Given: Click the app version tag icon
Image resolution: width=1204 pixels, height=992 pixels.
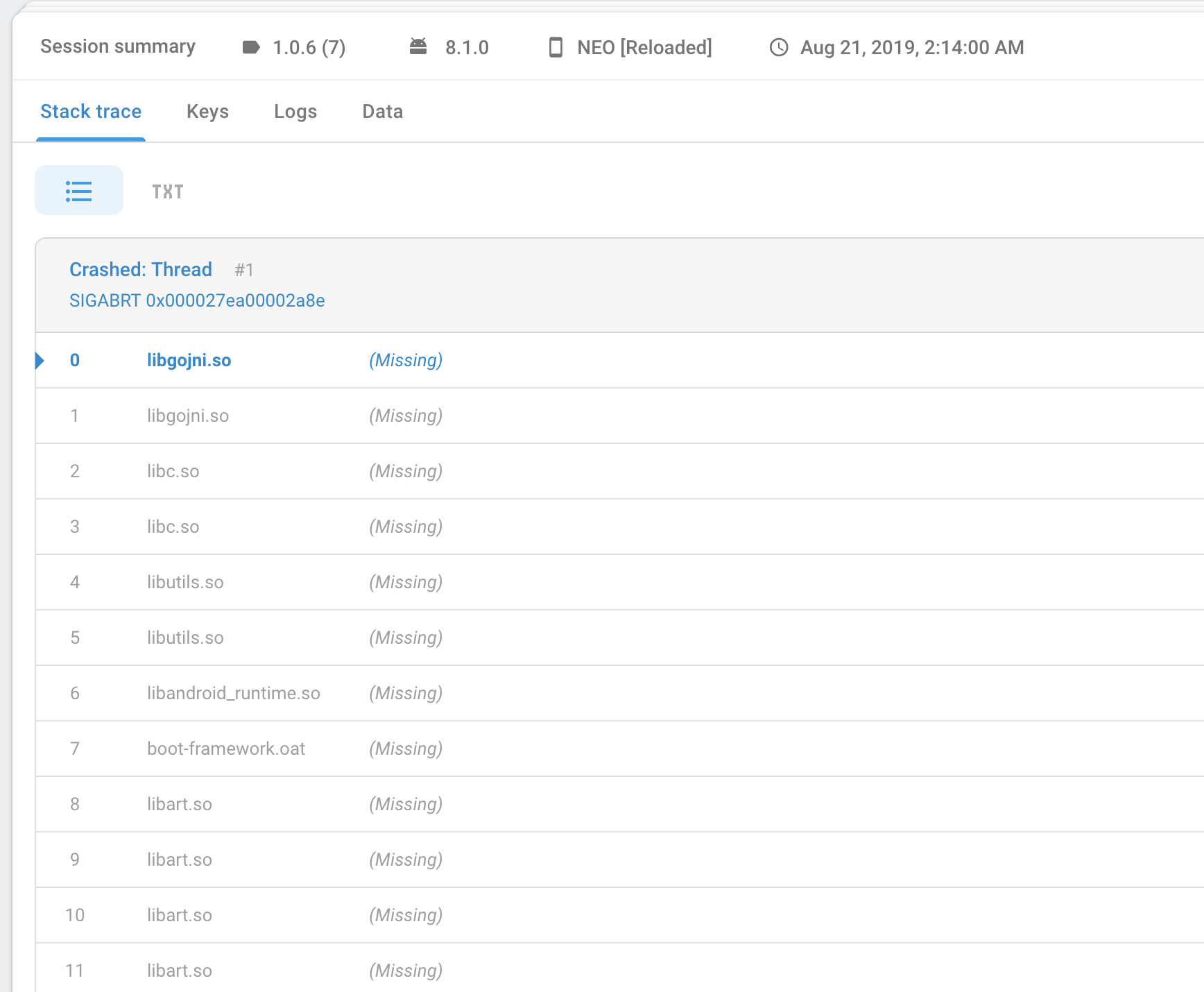Looking at the screenshot, I should coord(251,47).
